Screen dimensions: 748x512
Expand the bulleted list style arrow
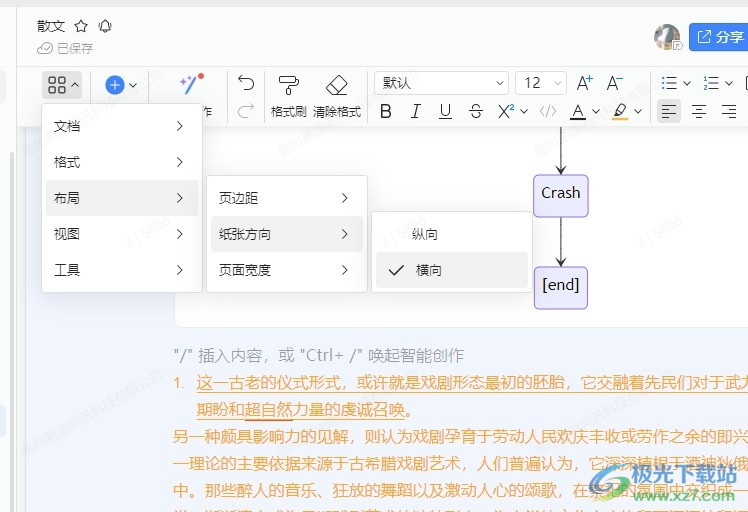click(x=687, y=83)
